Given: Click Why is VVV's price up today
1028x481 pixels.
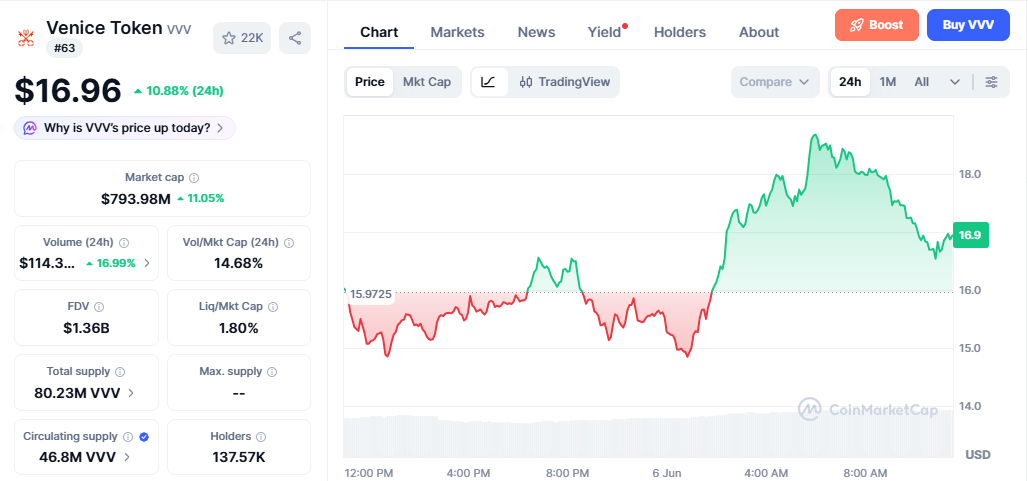Looking at the screenshot, I should click(127, 128).
